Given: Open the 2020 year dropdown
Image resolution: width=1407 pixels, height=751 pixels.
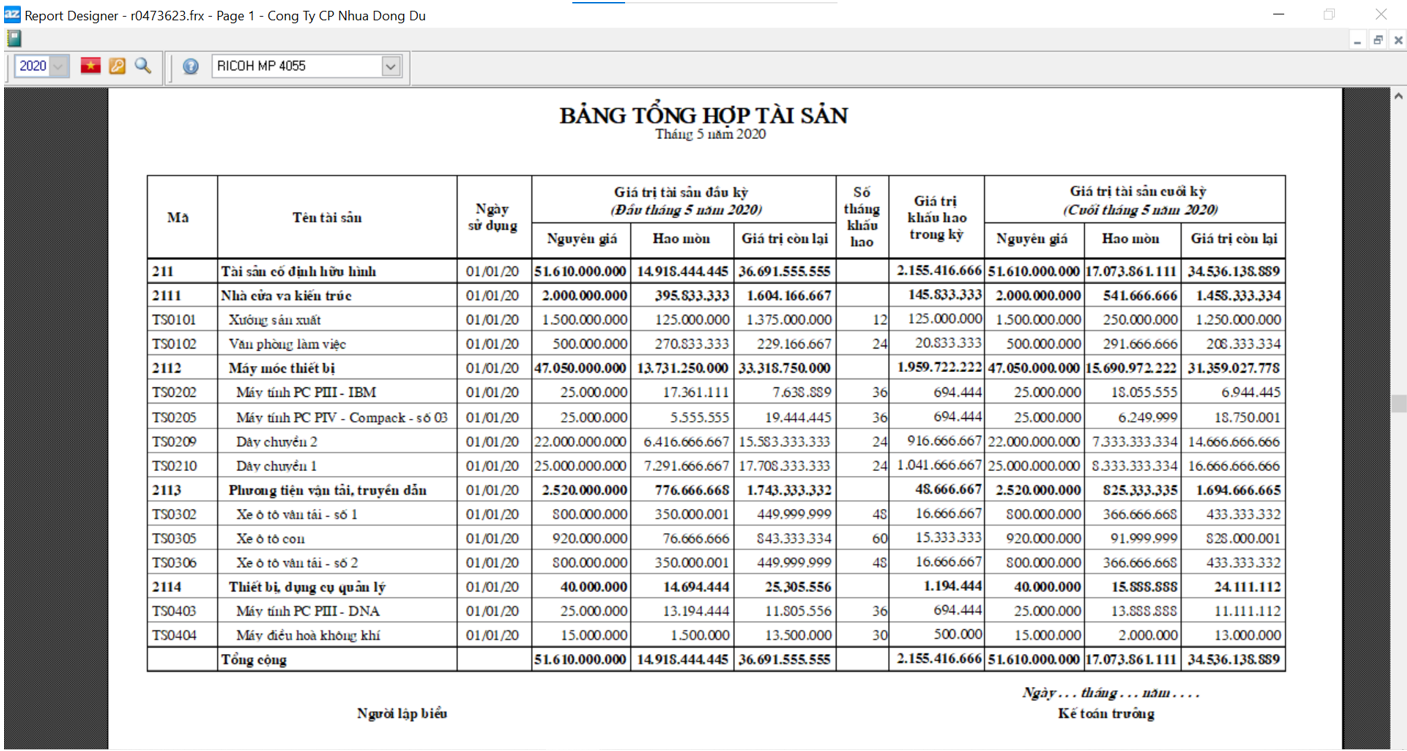Looking at the screenshot, I should (58, 66).
